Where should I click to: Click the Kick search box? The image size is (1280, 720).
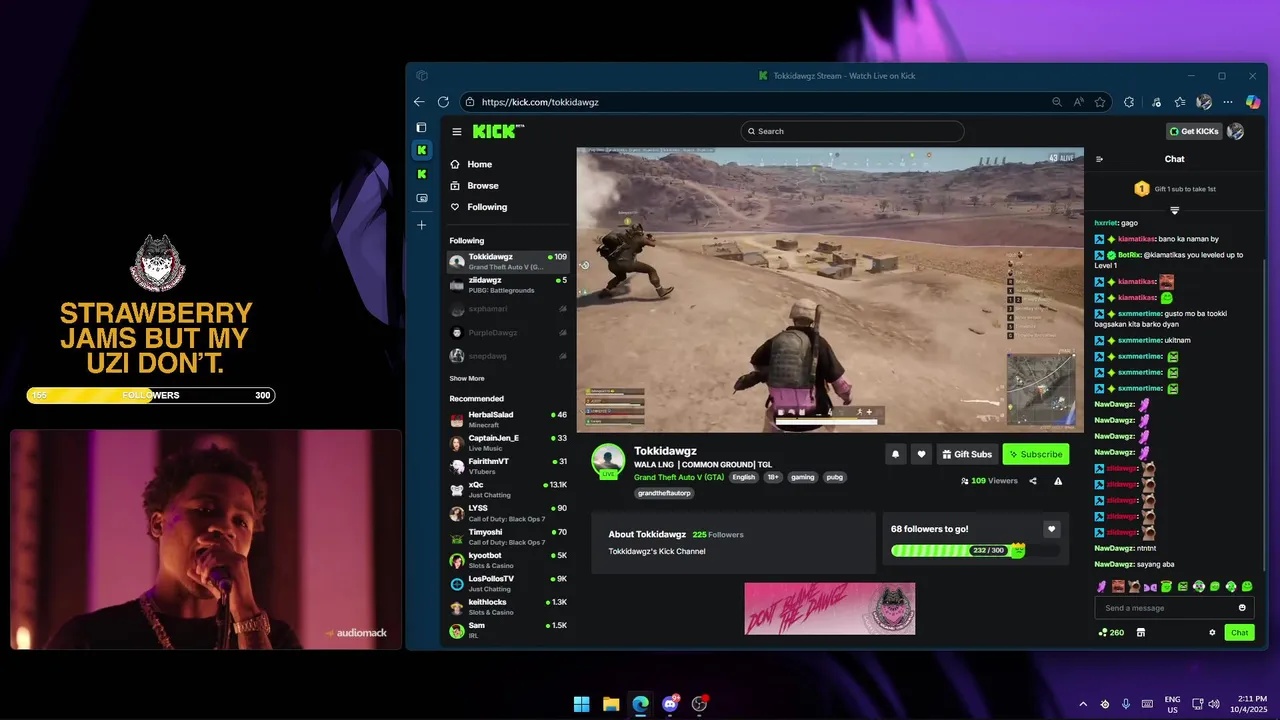[852, 131]
